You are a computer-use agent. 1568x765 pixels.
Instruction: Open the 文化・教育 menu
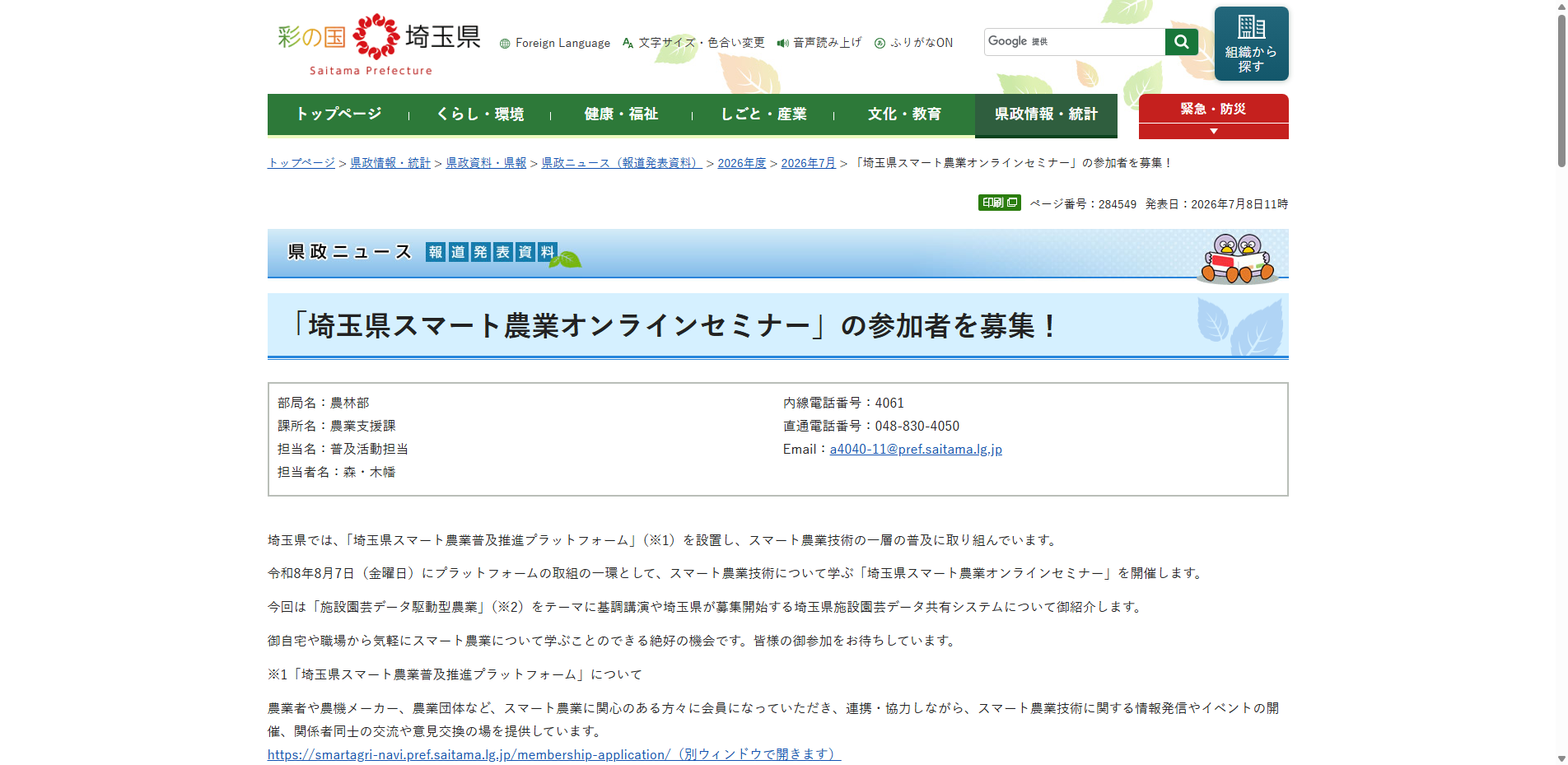pyautogui.click(x=904, y=114)
